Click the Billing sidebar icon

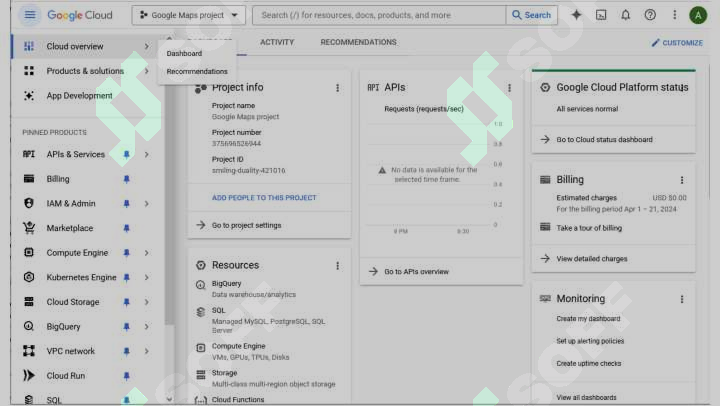[x=29, y=179]
